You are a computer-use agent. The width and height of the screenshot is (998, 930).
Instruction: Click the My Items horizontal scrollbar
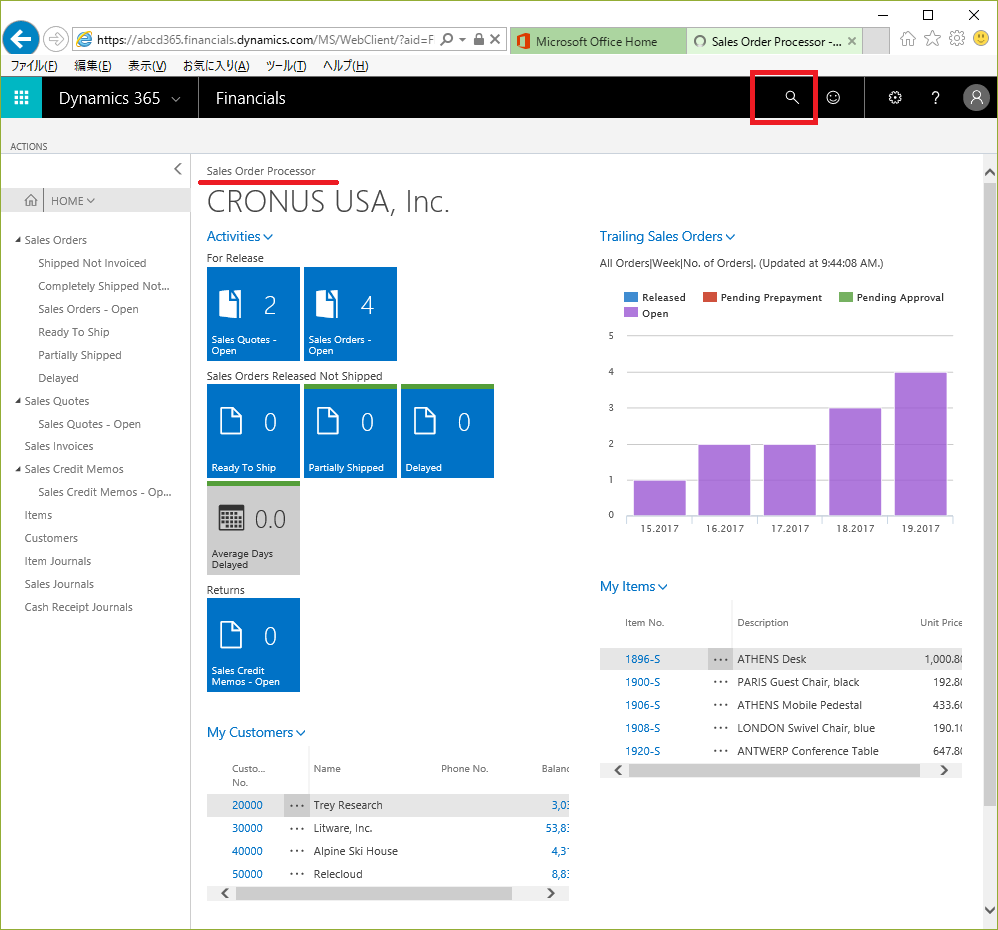(x=774, y=771)
